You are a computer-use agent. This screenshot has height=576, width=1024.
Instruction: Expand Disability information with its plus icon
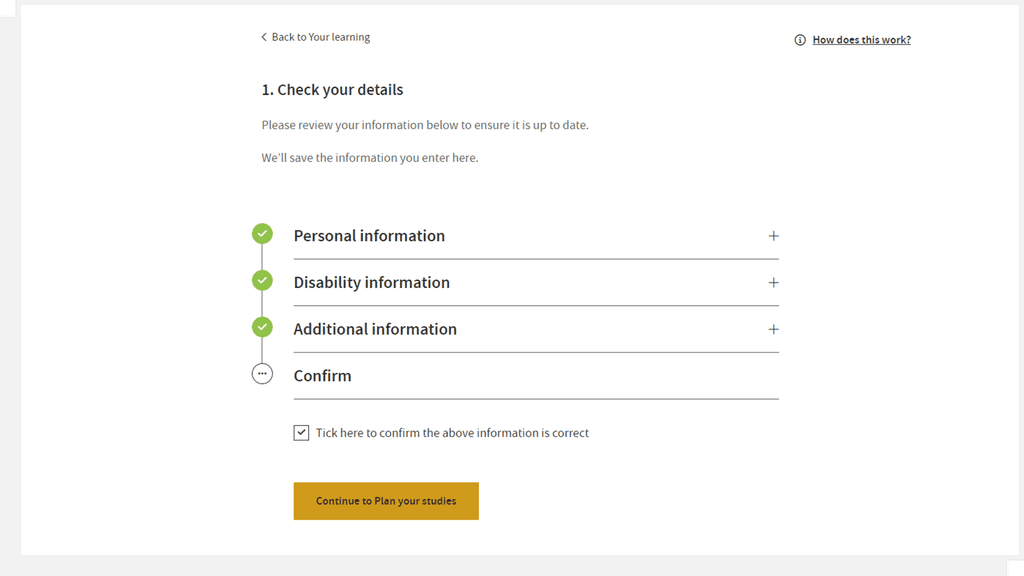click(773, 283)
